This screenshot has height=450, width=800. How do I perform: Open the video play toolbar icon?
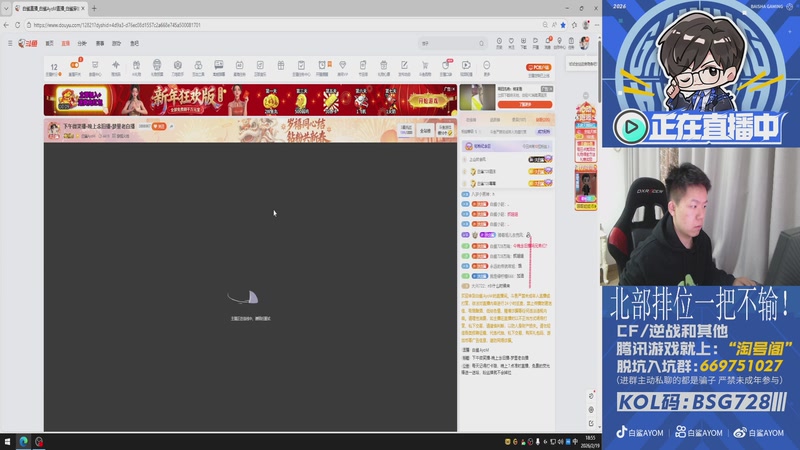466,65
